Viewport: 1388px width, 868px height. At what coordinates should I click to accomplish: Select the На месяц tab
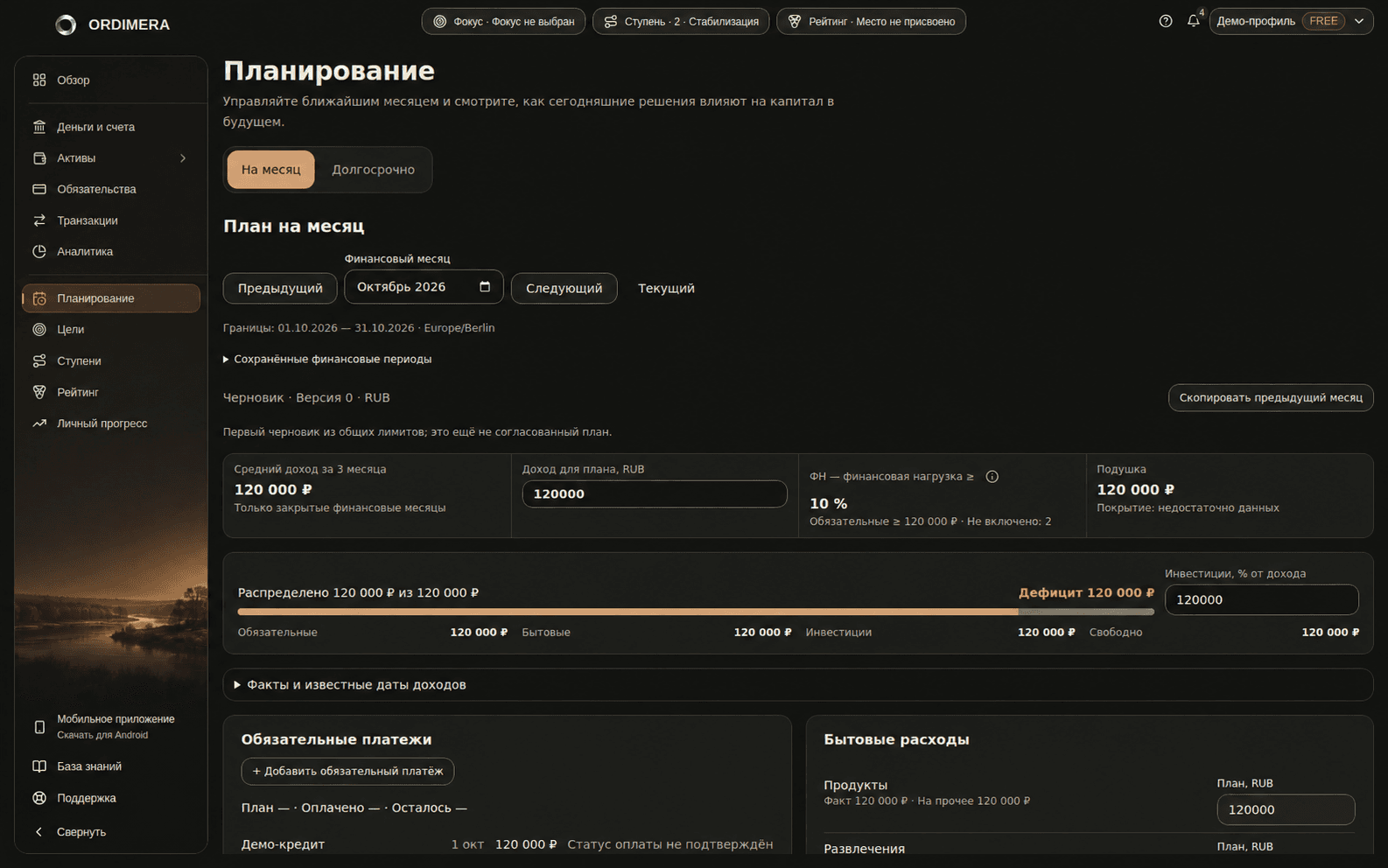tap(270, 170)
